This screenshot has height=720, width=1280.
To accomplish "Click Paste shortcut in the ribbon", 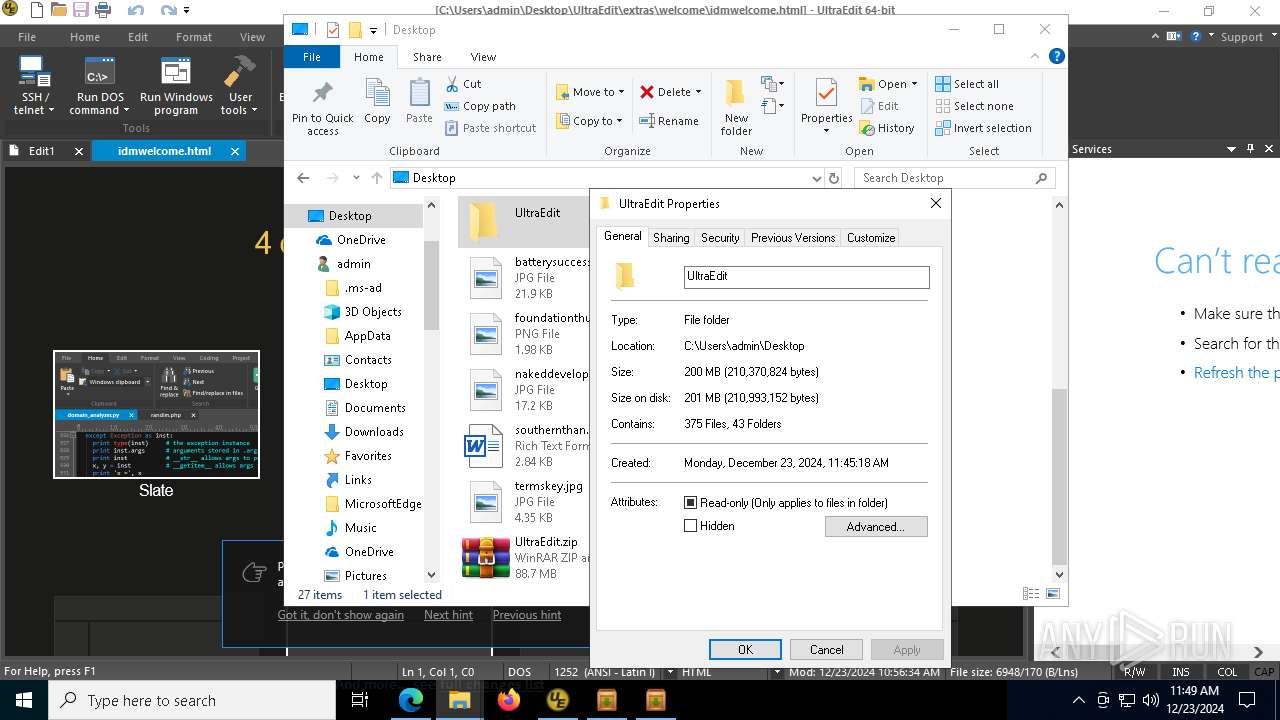I will [x=489, y=128].
